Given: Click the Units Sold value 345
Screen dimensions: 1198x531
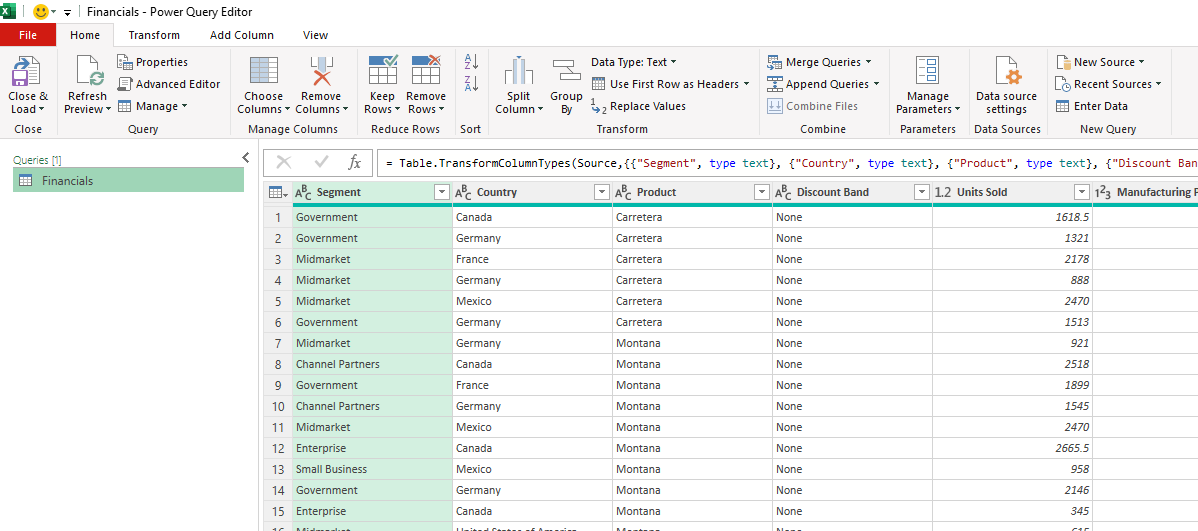Looking at the screenshot, I should click(x=1012, y=511).
